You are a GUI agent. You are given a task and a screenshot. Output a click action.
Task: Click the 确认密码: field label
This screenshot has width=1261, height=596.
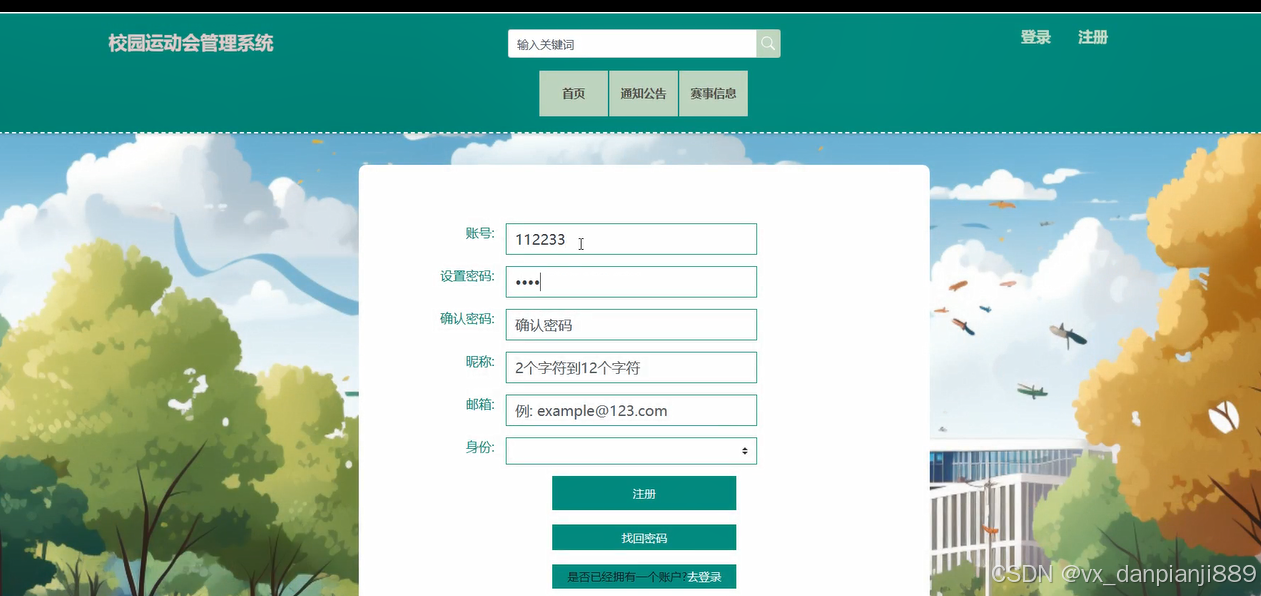click(467, 319)
